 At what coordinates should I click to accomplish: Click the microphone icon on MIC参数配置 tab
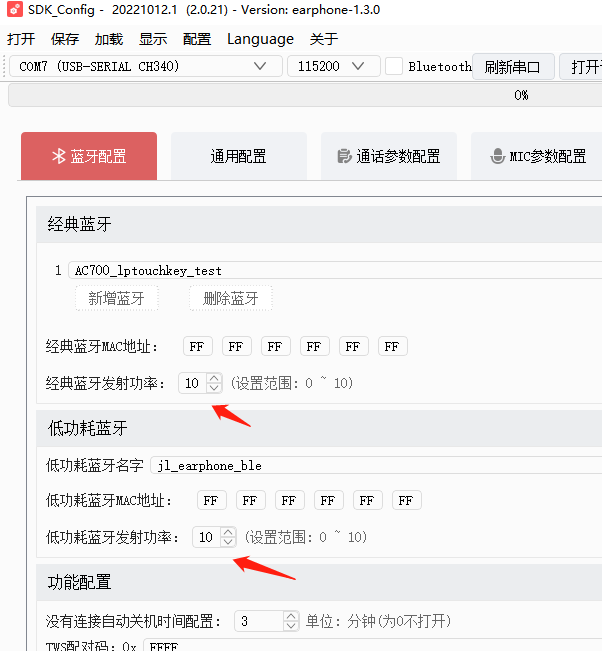[497, 156]
